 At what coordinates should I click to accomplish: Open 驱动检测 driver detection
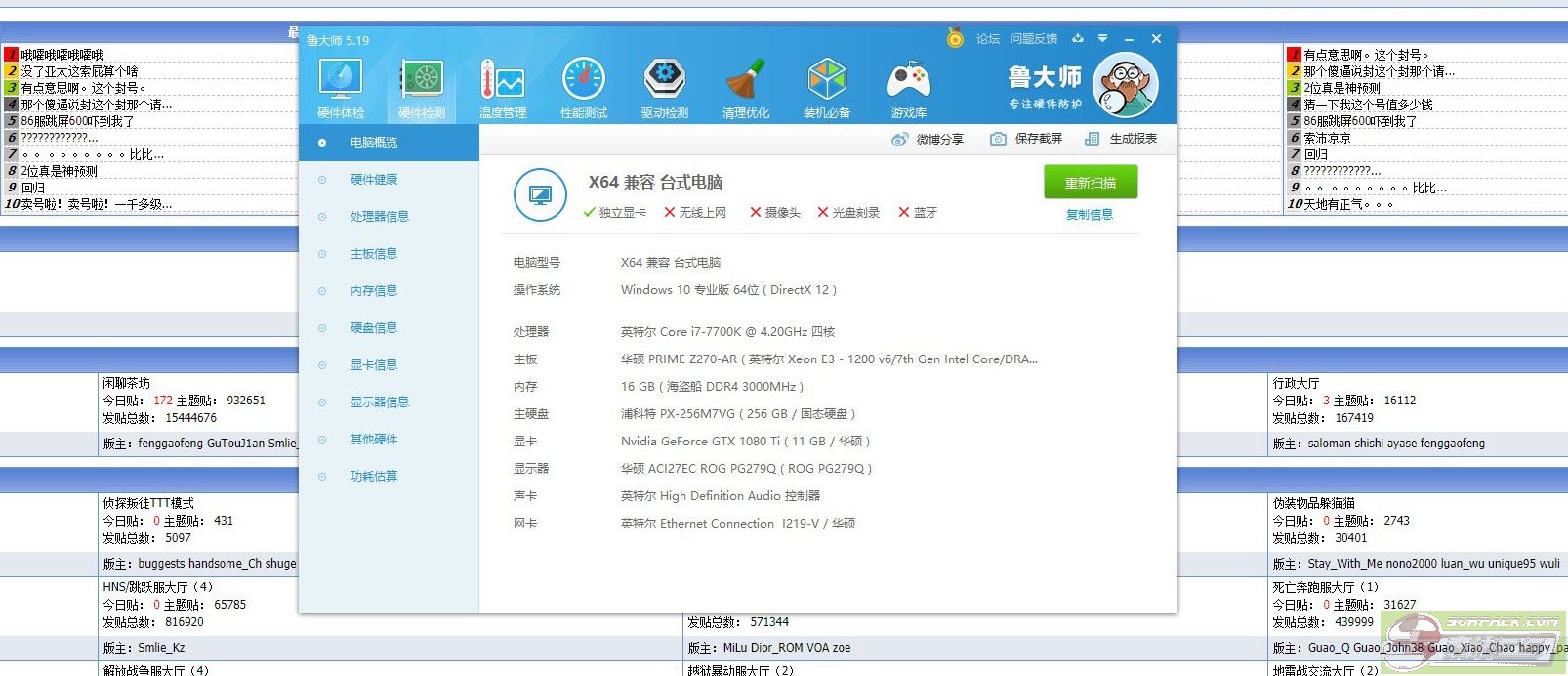point(665,89)
